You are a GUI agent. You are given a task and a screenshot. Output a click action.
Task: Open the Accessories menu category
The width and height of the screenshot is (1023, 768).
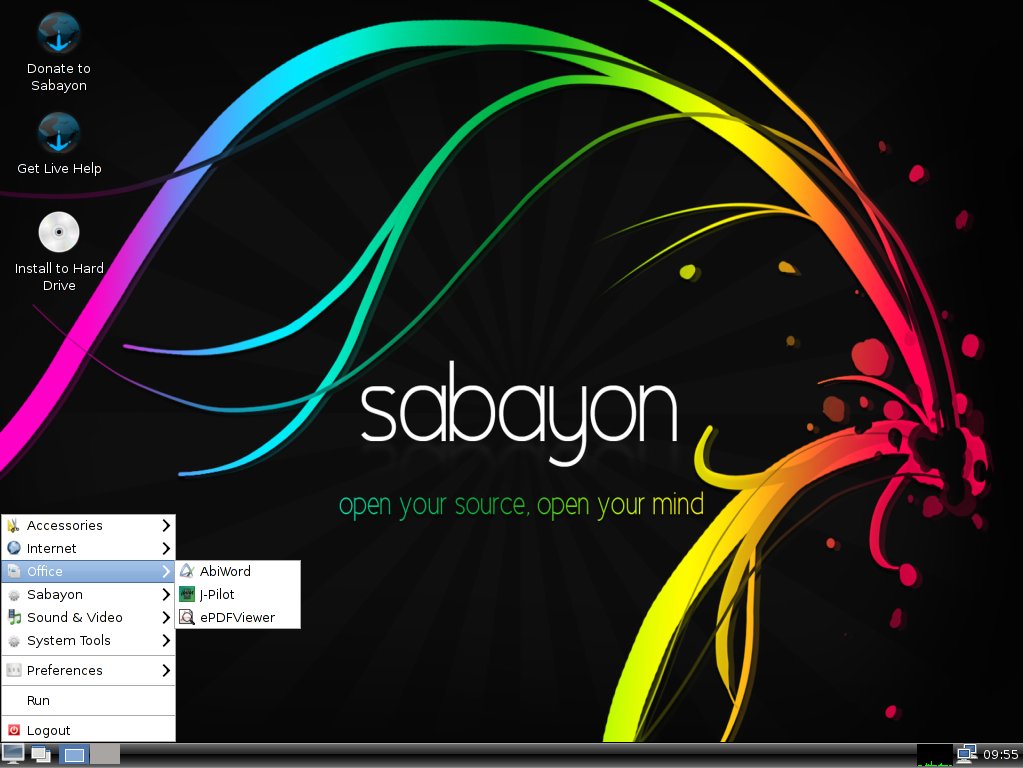point(89,525)
